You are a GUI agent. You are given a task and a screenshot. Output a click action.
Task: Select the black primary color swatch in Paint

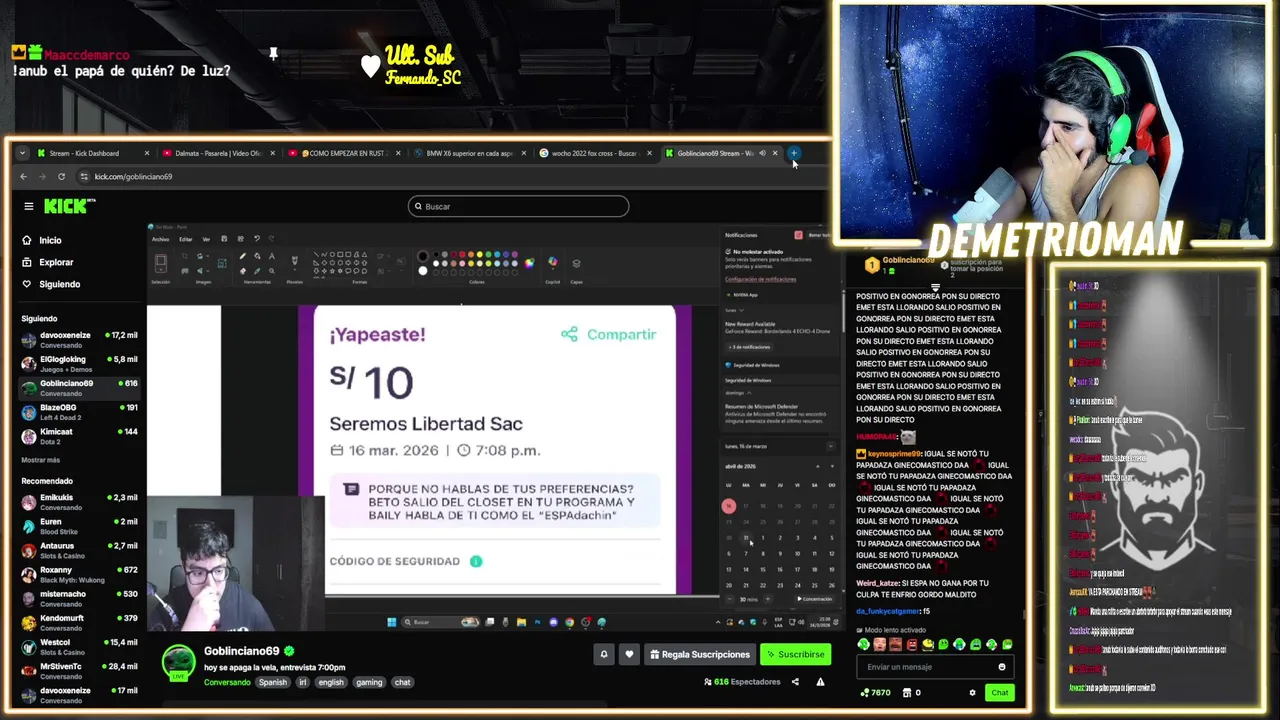[422, 257]
